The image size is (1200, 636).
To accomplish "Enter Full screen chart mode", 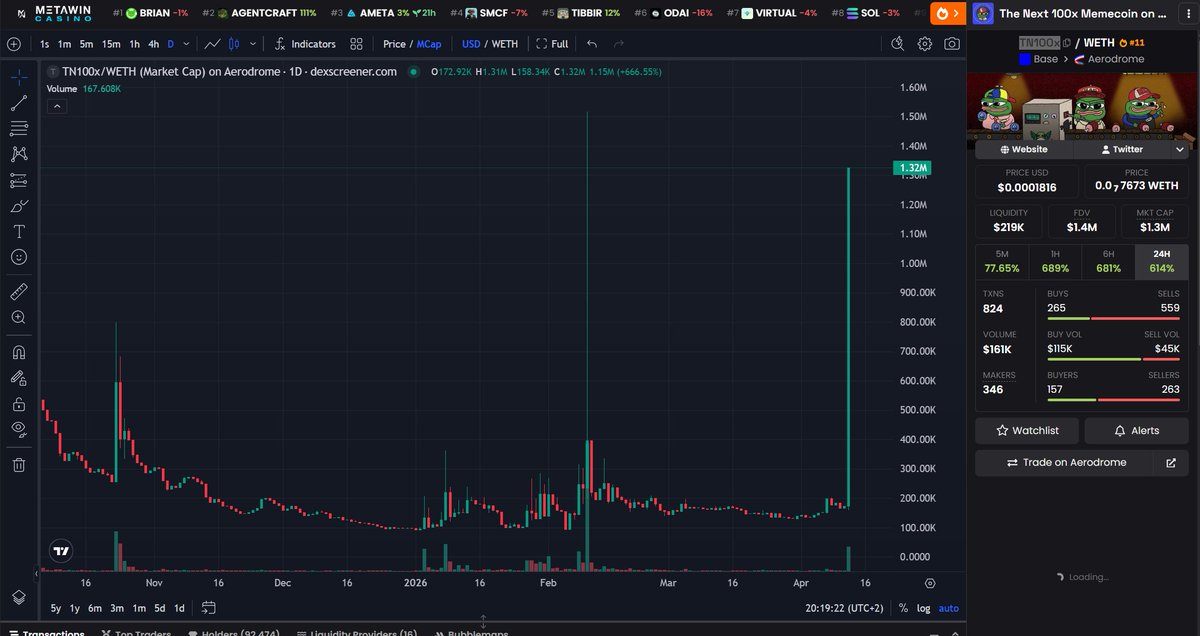I will tap(552, 44).
